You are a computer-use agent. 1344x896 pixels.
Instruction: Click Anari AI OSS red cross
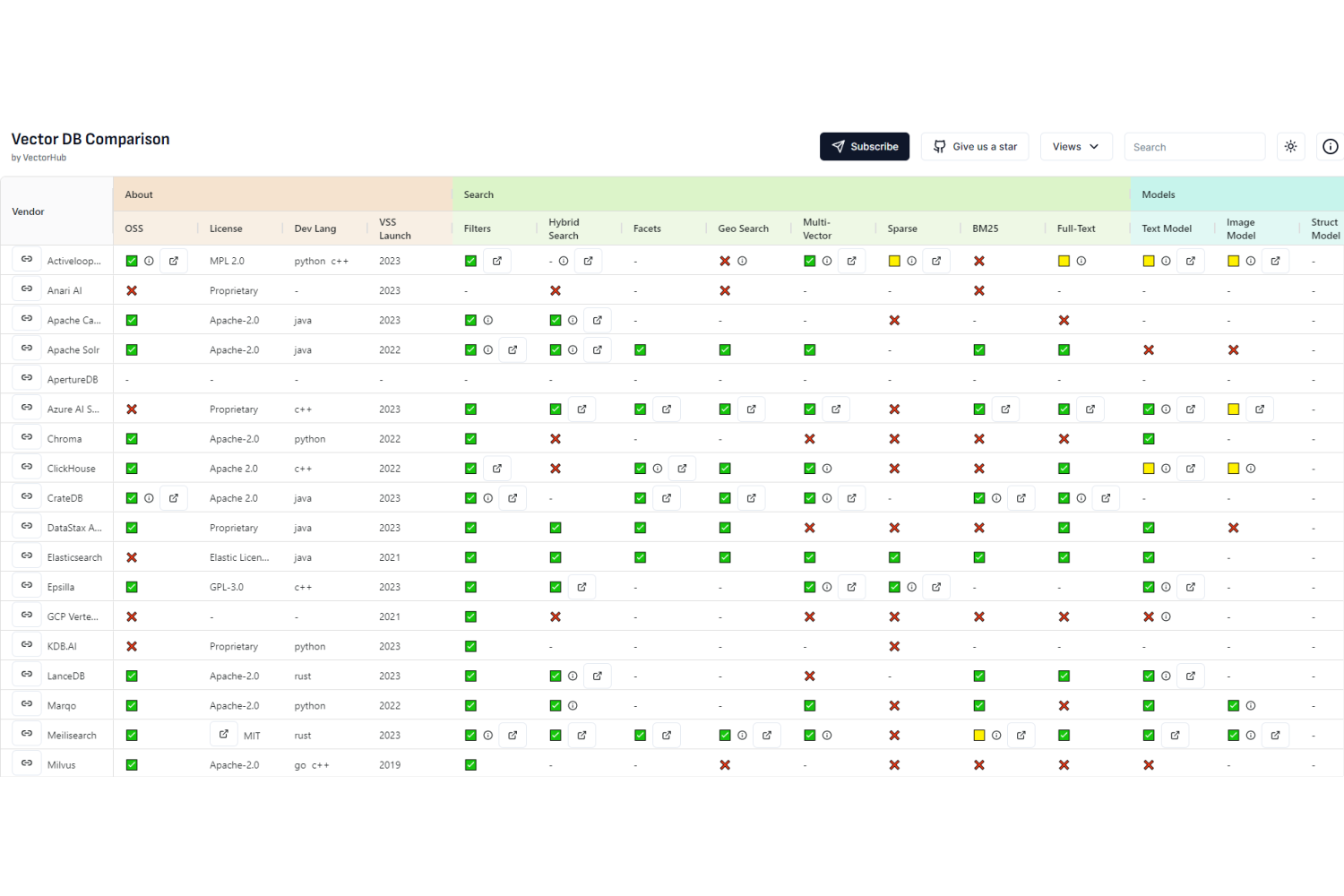[x=132, y=290]
